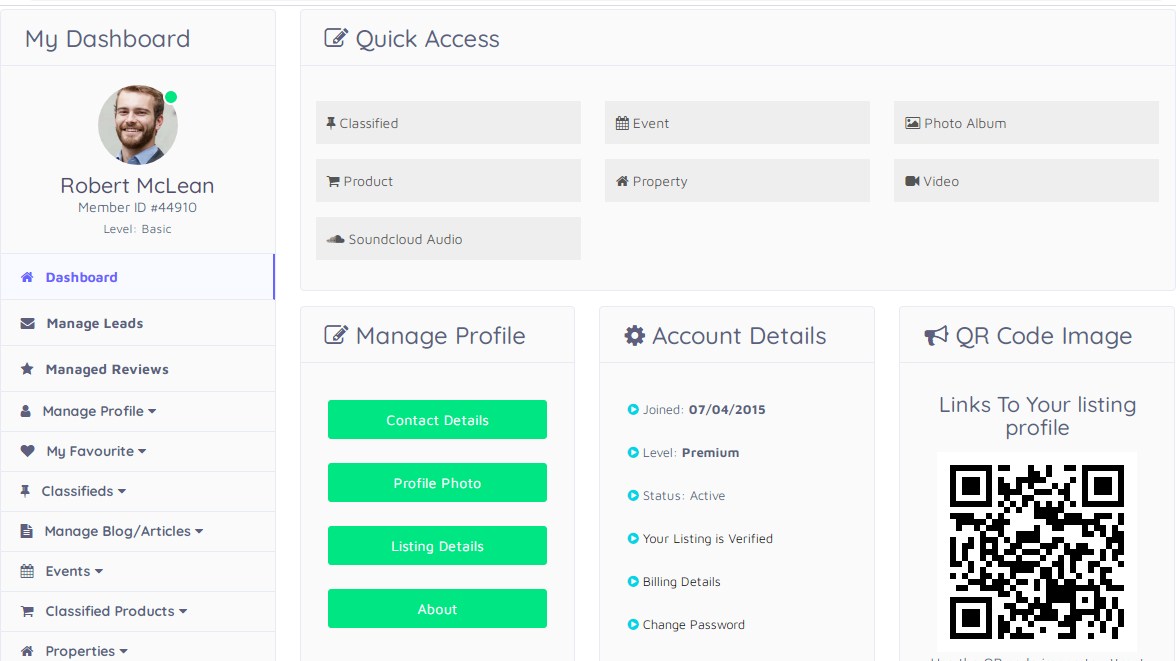Click the Quick Access edit icon

(x=336, y=38)
